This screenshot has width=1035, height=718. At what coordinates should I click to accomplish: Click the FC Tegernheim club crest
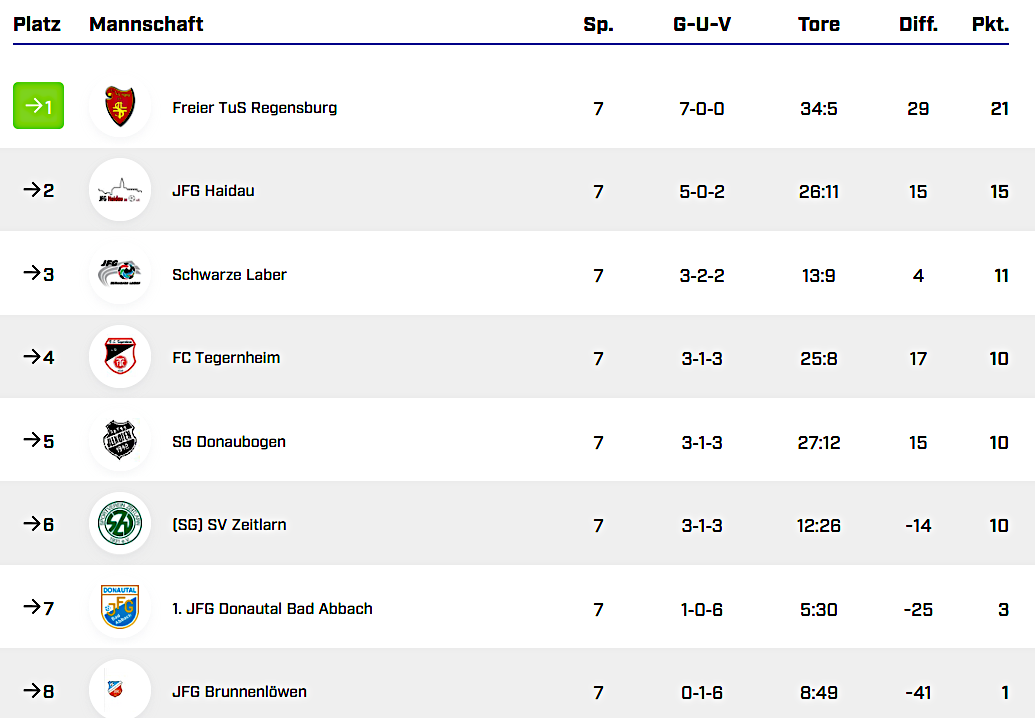pos(120,357)
